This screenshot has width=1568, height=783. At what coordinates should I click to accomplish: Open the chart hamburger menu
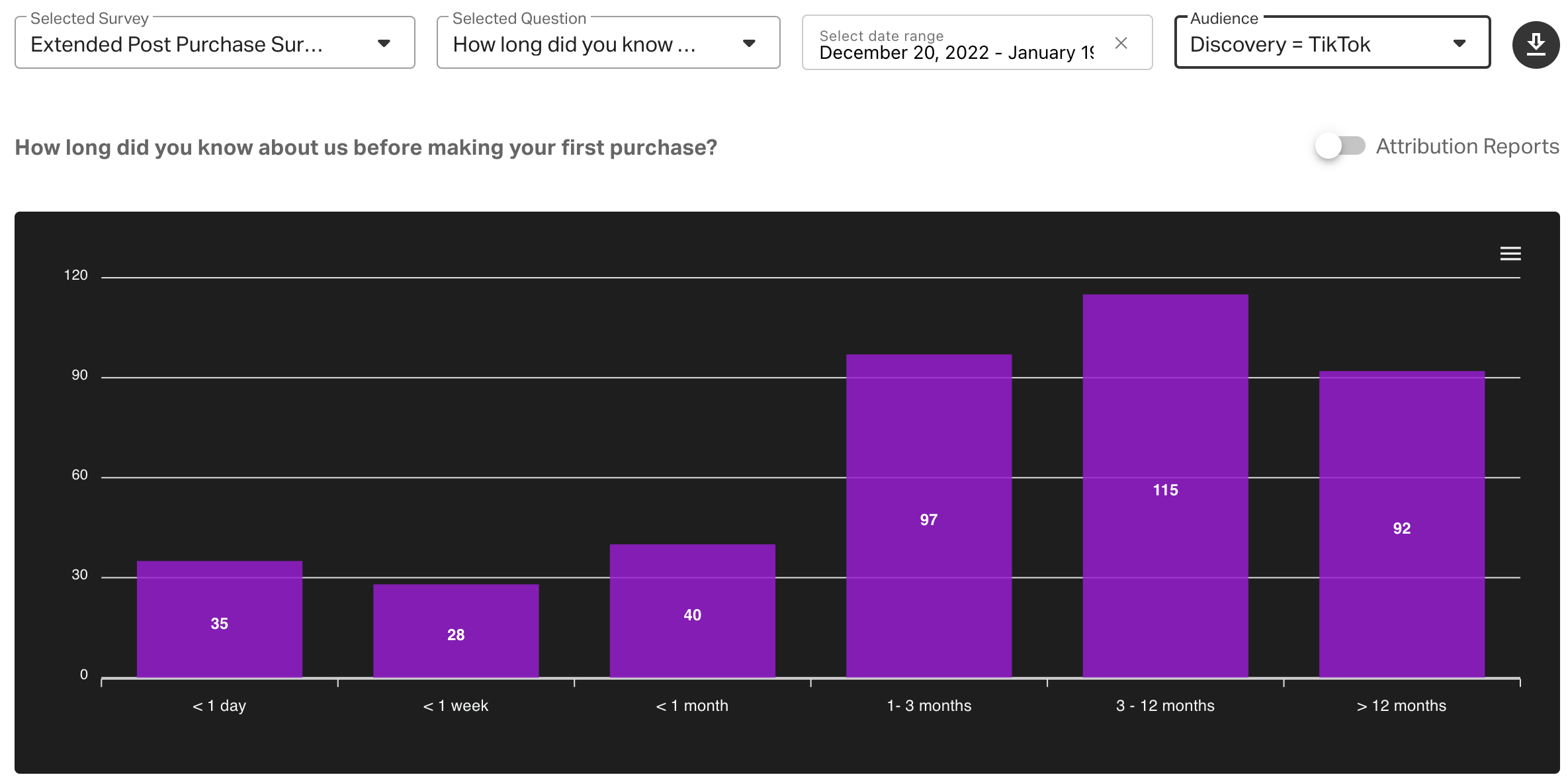pos(1510,253)
